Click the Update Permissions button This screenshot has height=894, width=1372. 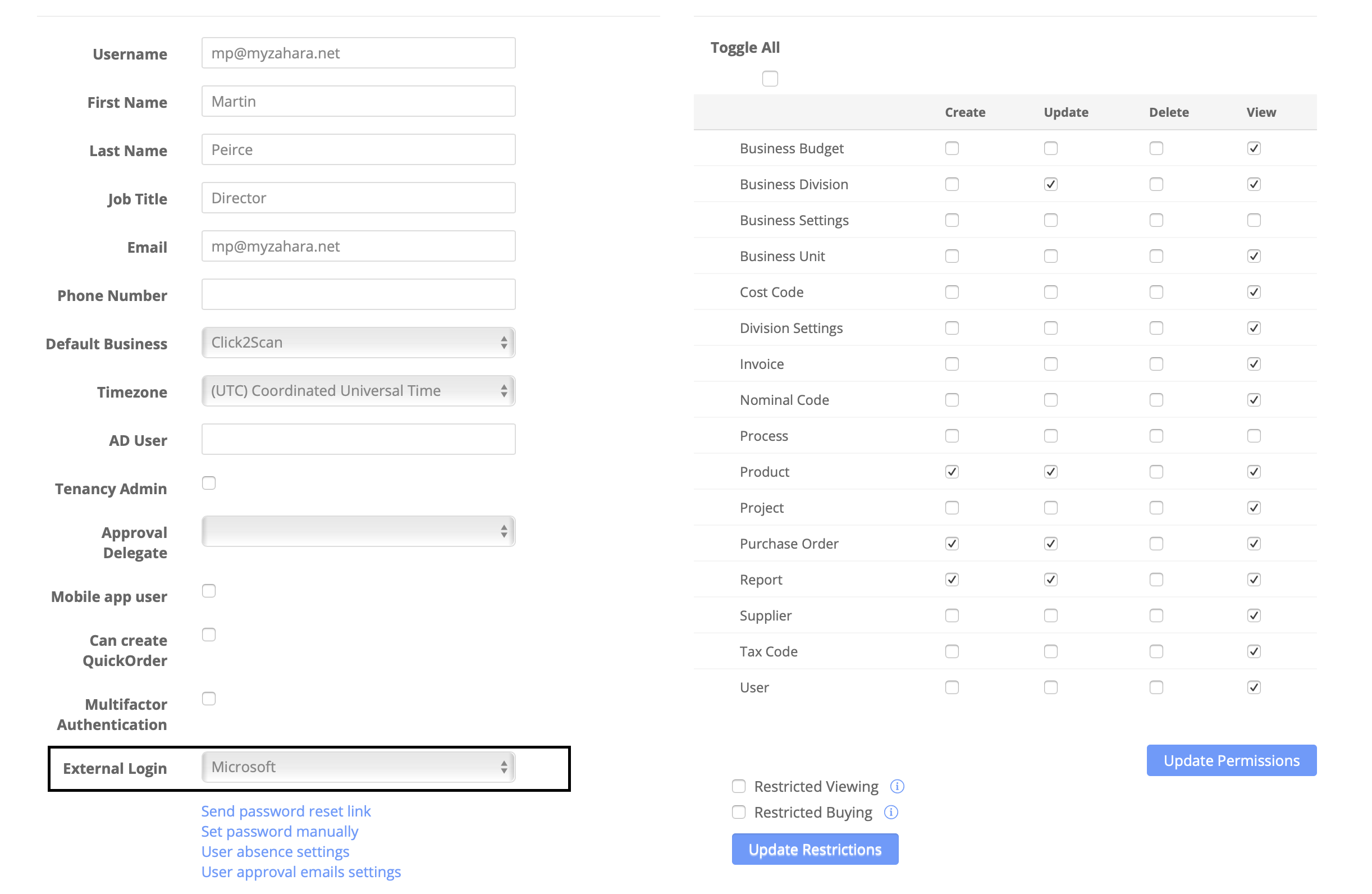click(x=1232, y=760)
